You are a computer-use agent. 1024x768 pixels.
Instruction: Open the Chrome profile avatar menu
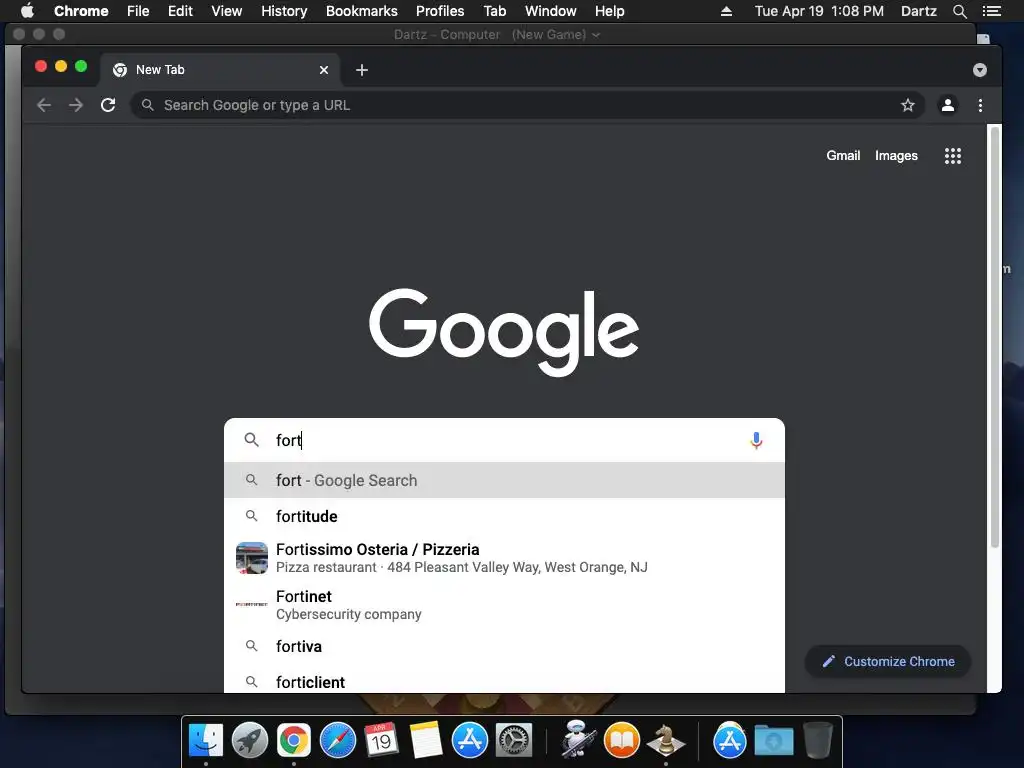tap(948, 105)
